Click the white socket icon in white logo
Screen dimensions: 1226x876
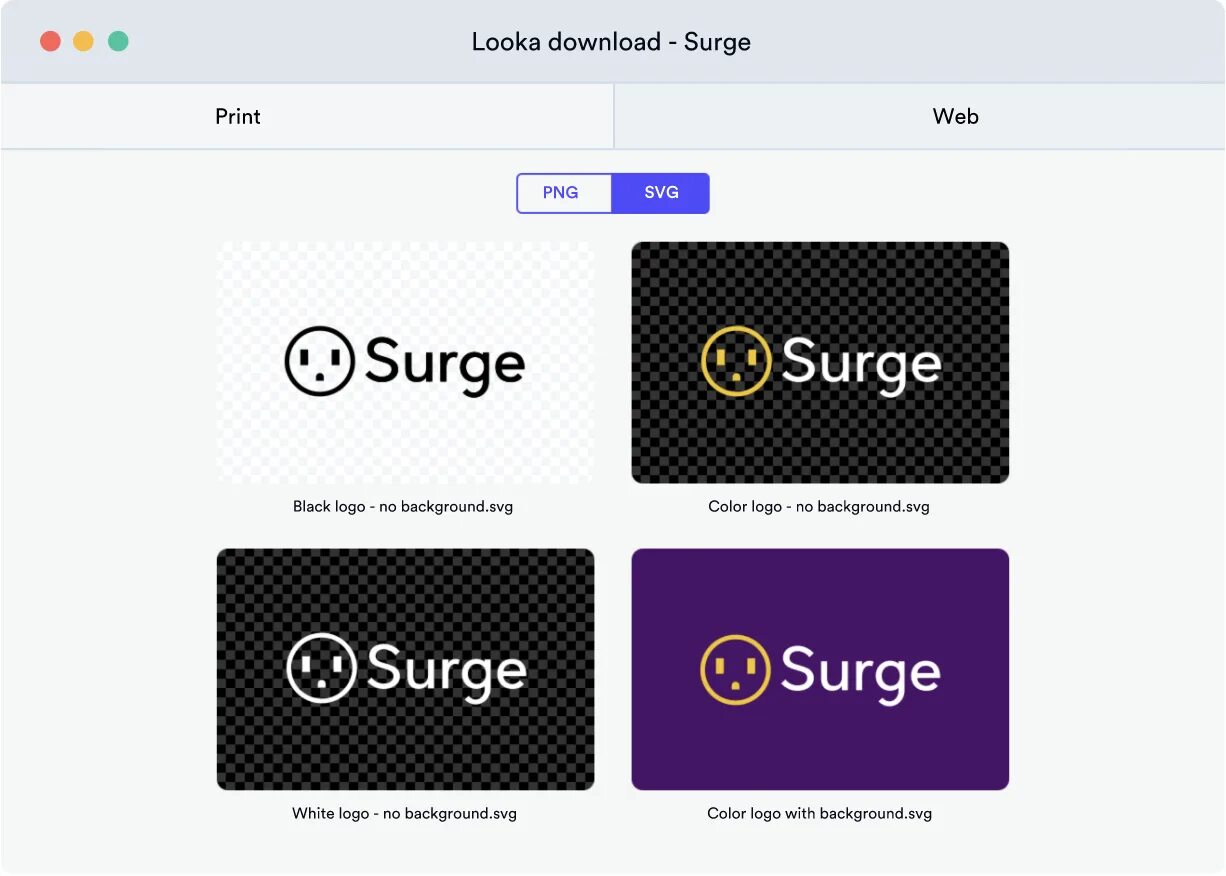click(321, 668)
